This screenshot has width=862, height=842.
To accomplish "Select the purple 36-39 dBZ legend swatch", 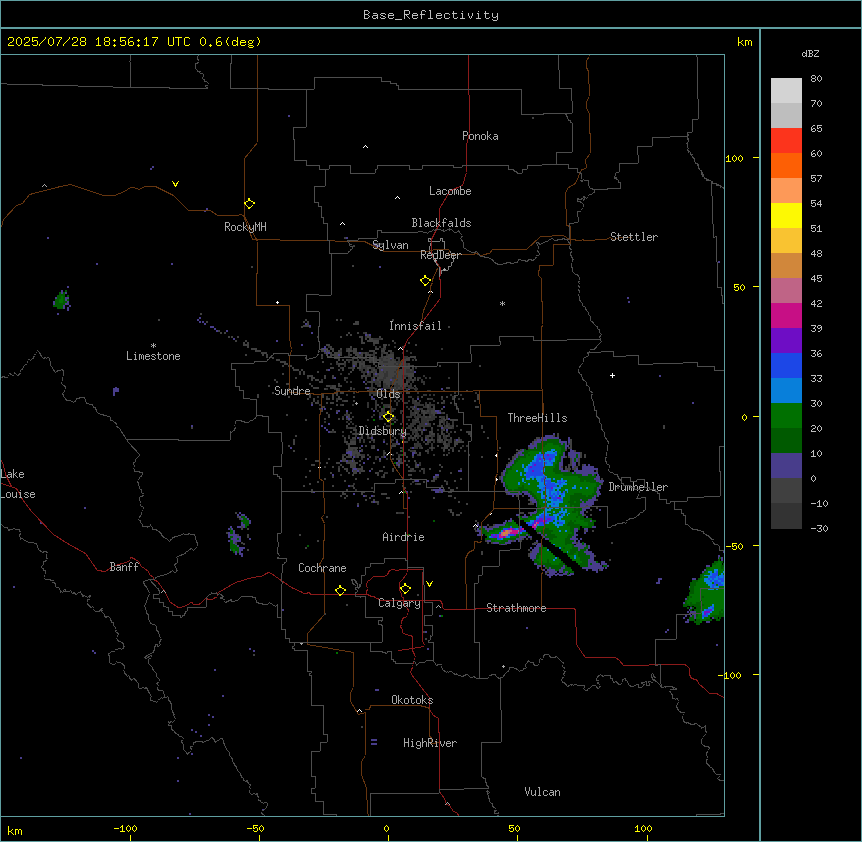I will tap(786, 340).
